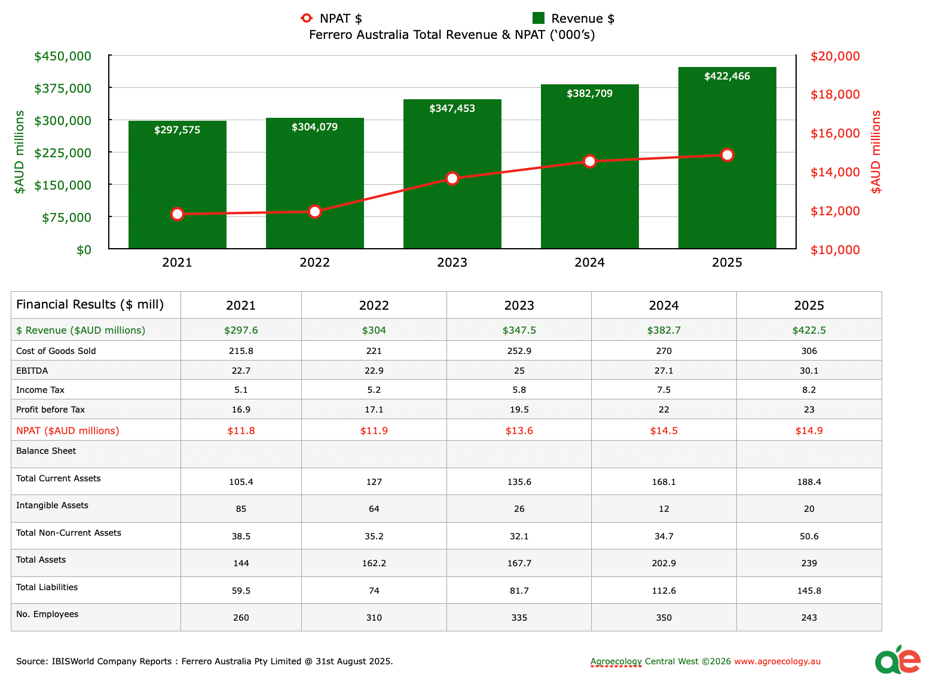Click the 2025 NPAT line marker
The width and height of the screenshot is (936, 690).
point(727,155)
